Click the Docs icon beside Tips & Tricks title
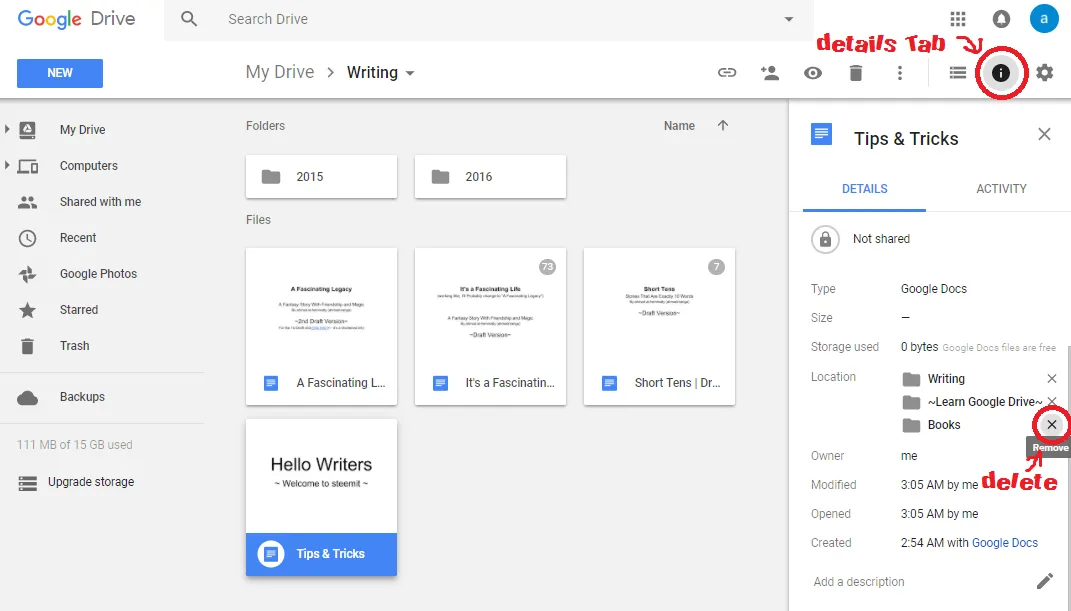 point(822,134)
